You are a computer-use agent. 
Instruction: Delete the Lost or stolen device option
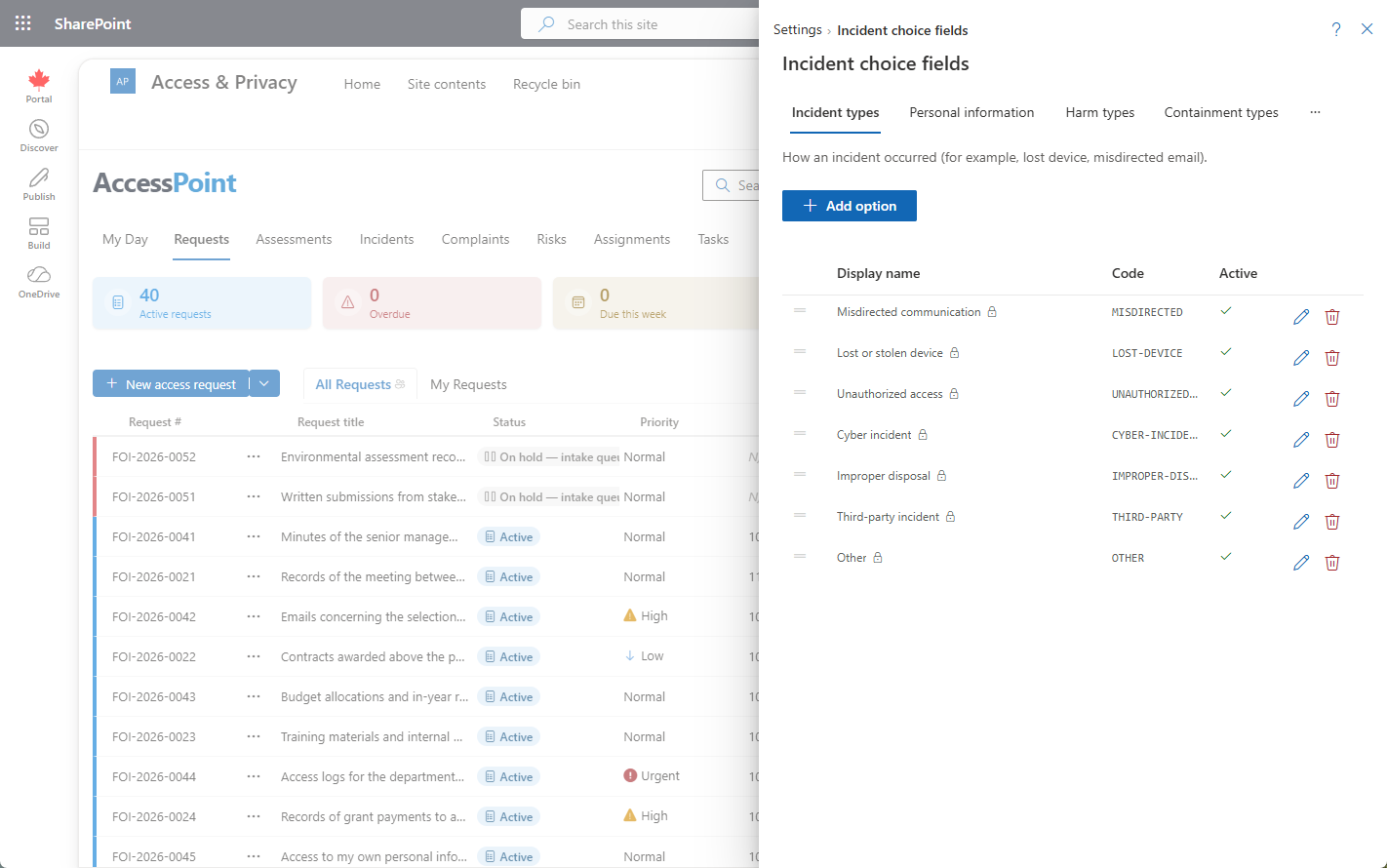pyautogui.click(x=1332, y=358)
